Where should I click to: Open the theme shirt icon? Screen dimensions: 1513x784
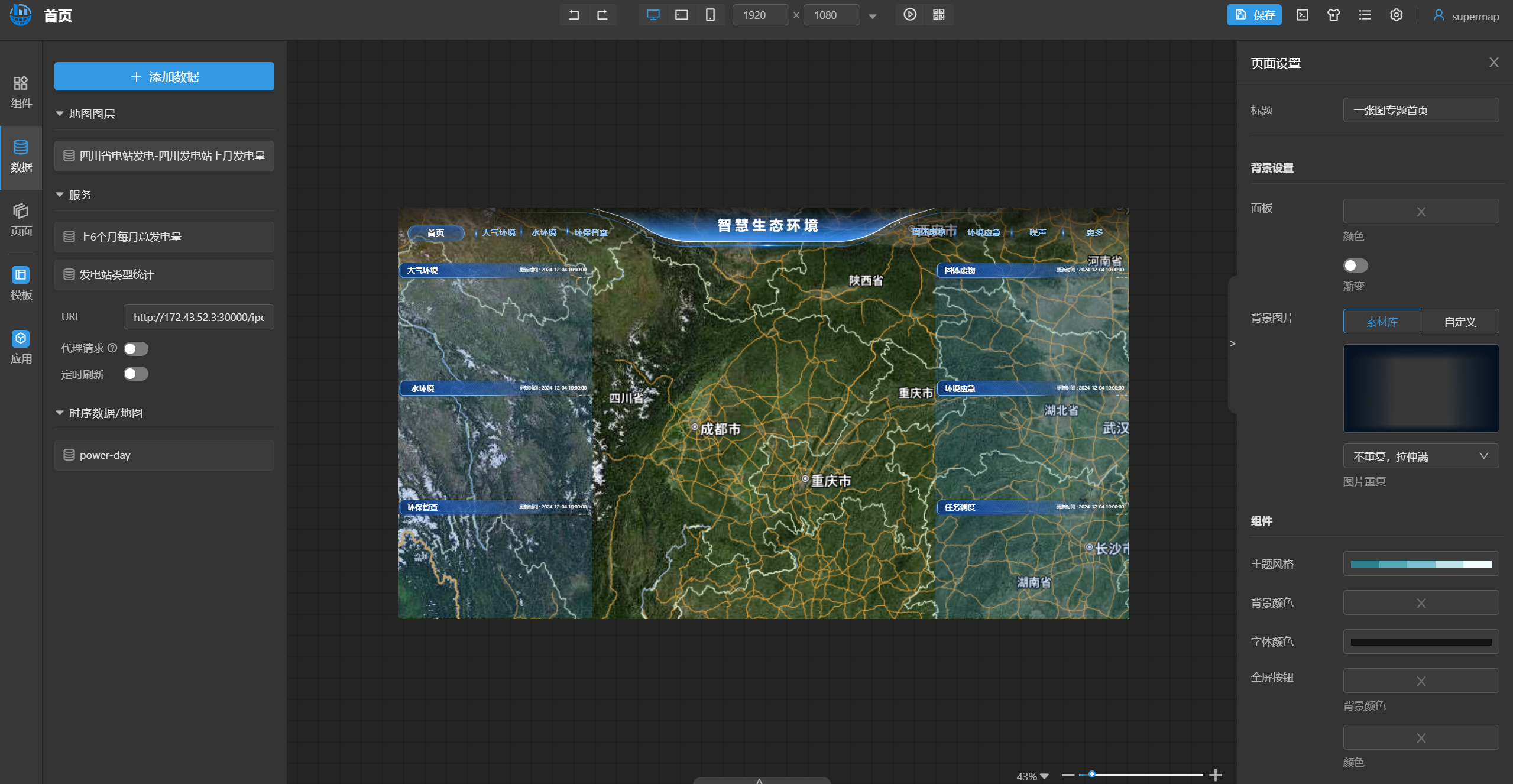click(x=1333, y=15)
